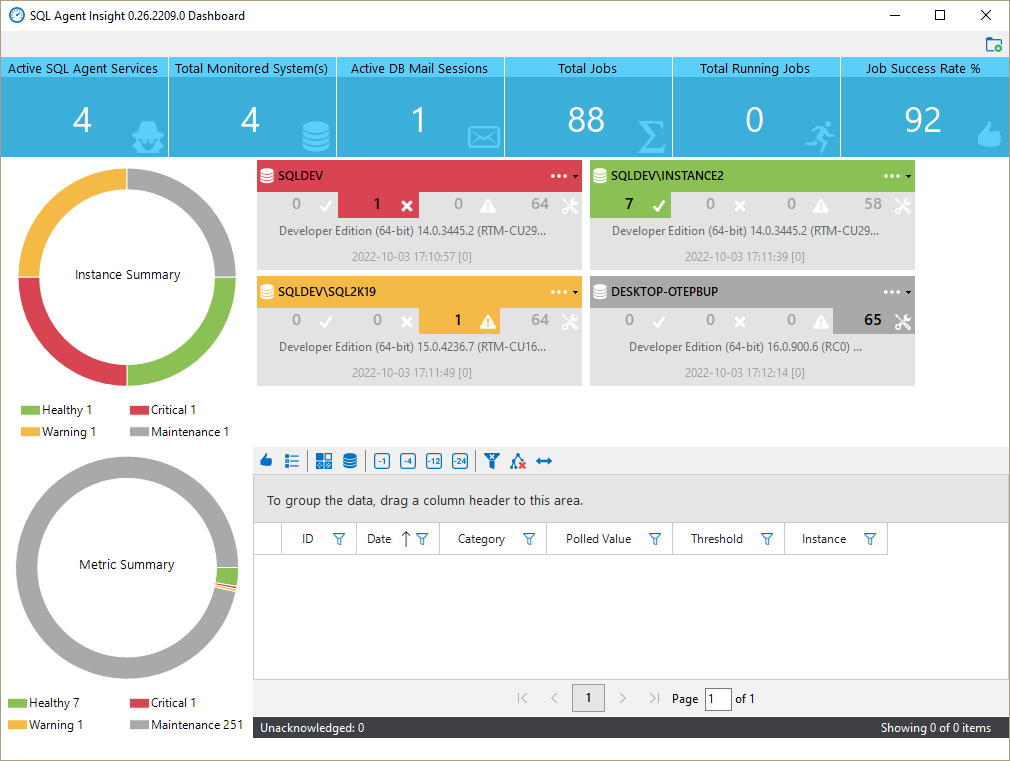Click the maintenance wrench icon on DESKTOP-OTEPBUP tile

(902, 321)
